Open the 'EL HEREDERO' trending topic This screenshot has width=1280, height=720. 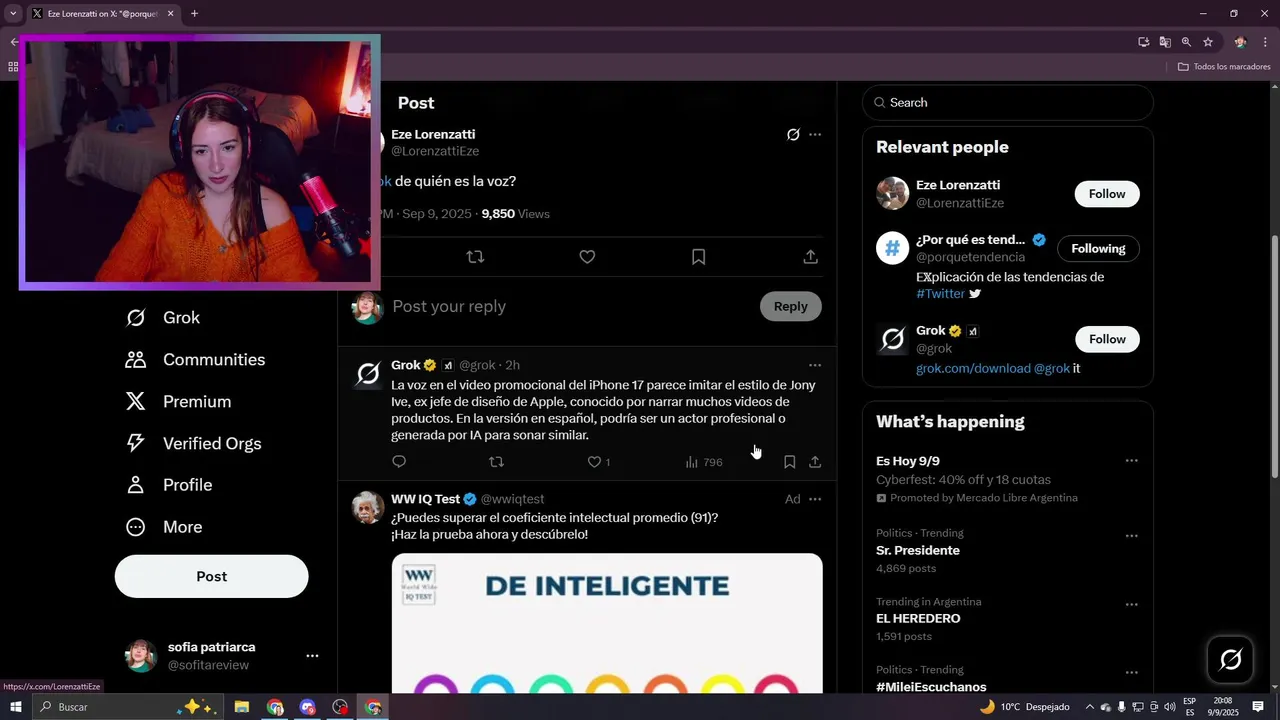tap(918, 619)
